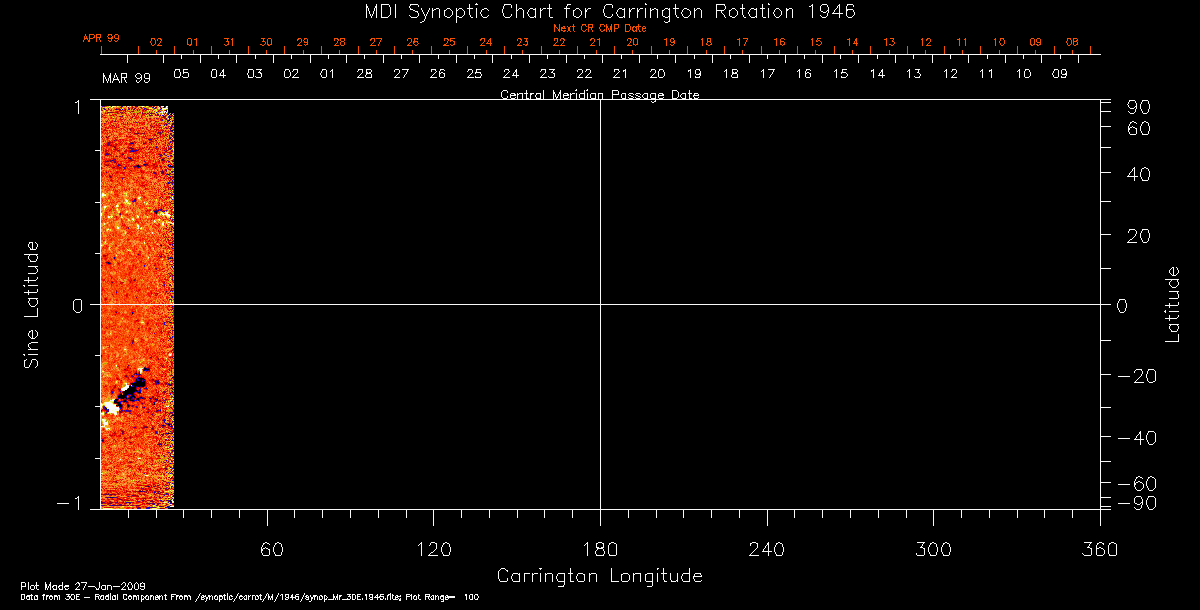Select the red 'APR 99' month label
1200x610 pixels.
tap(101, 38)
